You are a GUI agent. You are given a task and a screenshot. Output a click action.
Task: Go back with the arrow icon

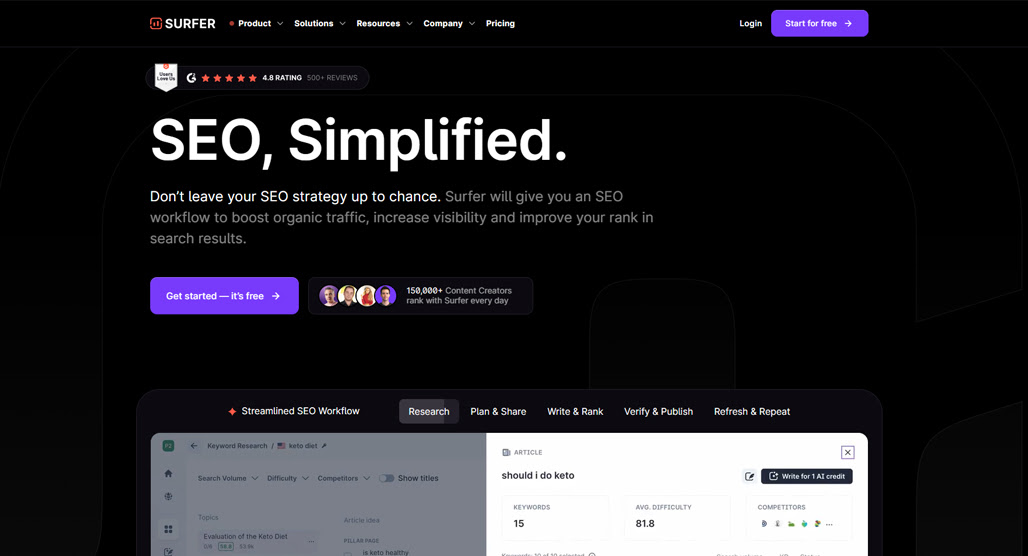point(194,446)
